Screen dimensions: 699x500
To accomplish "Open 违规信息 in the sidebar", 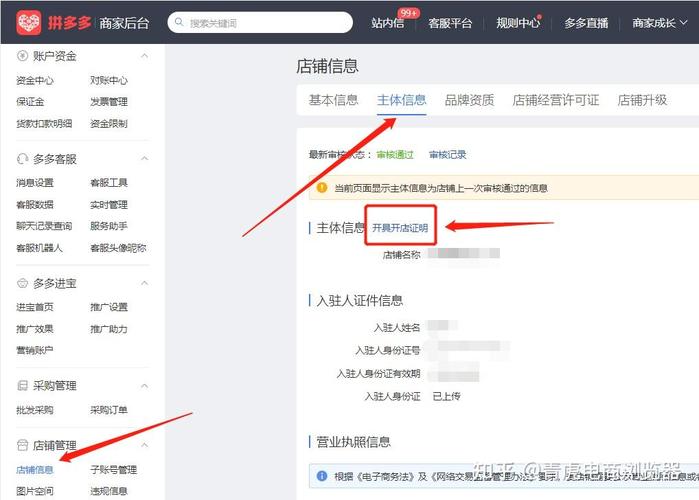I will [109, 491].
